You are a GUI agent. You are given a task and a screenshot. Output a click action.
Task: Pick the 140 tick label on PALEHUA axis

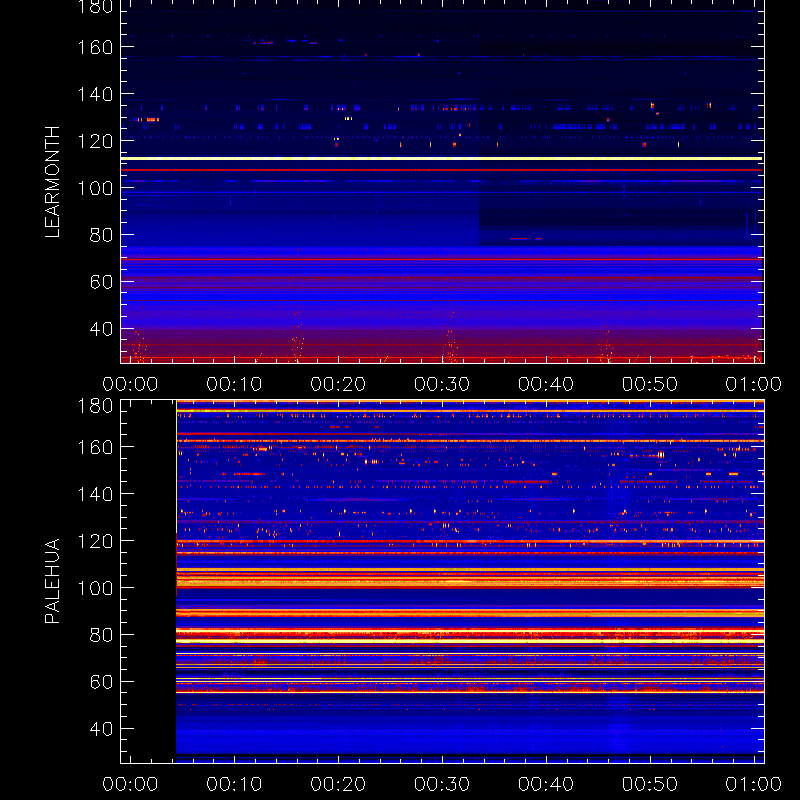[95, 494]
